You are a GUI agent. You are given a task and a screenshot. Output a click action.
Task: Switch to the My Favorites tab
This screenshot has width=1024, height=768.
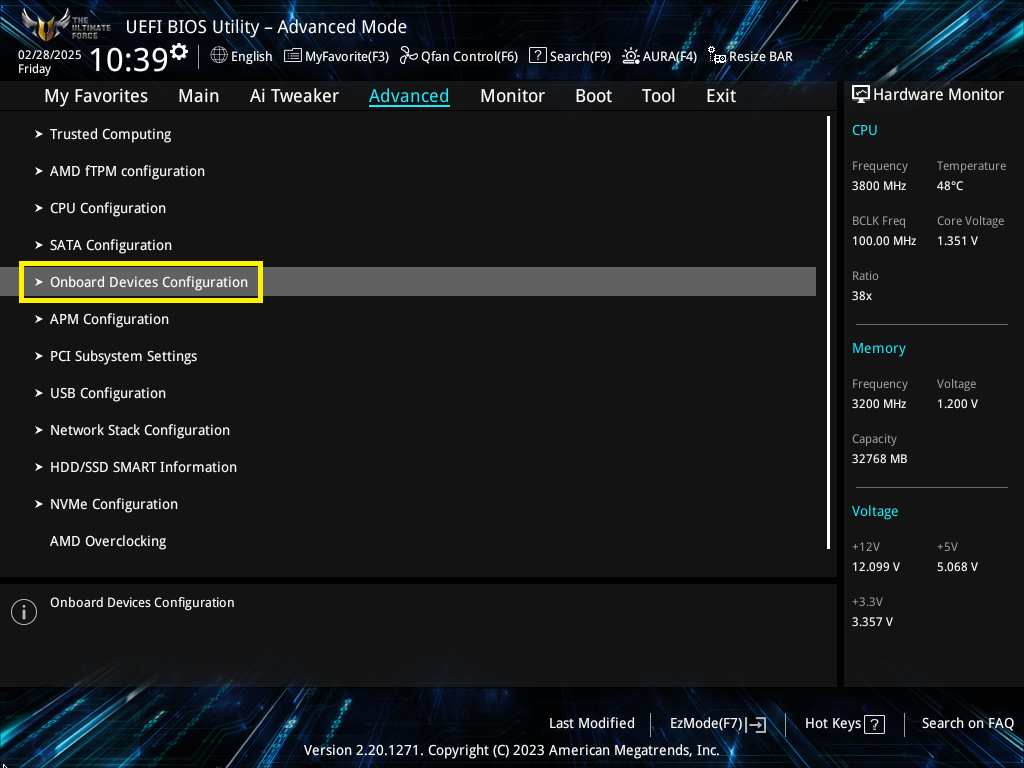point(96,96)
